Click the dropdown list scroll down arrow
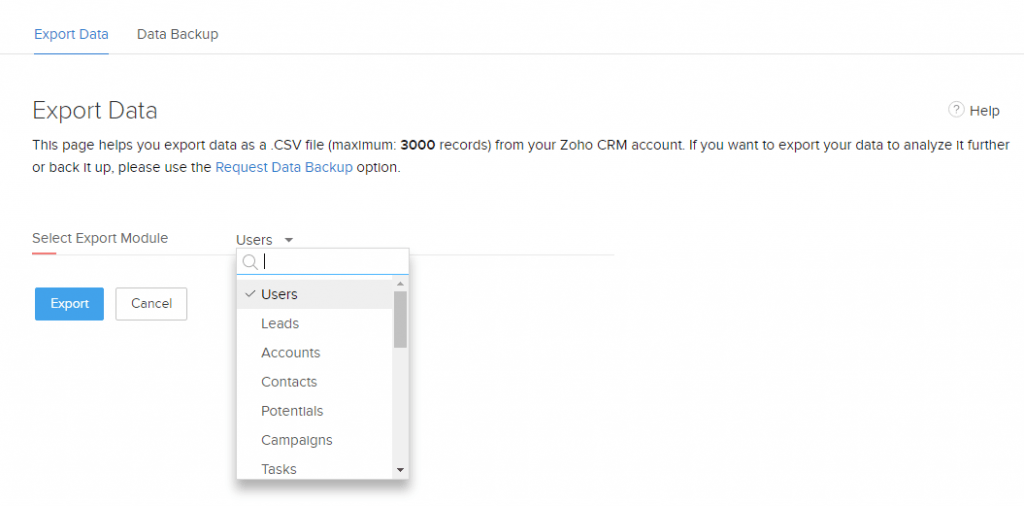 click(400, 469)
